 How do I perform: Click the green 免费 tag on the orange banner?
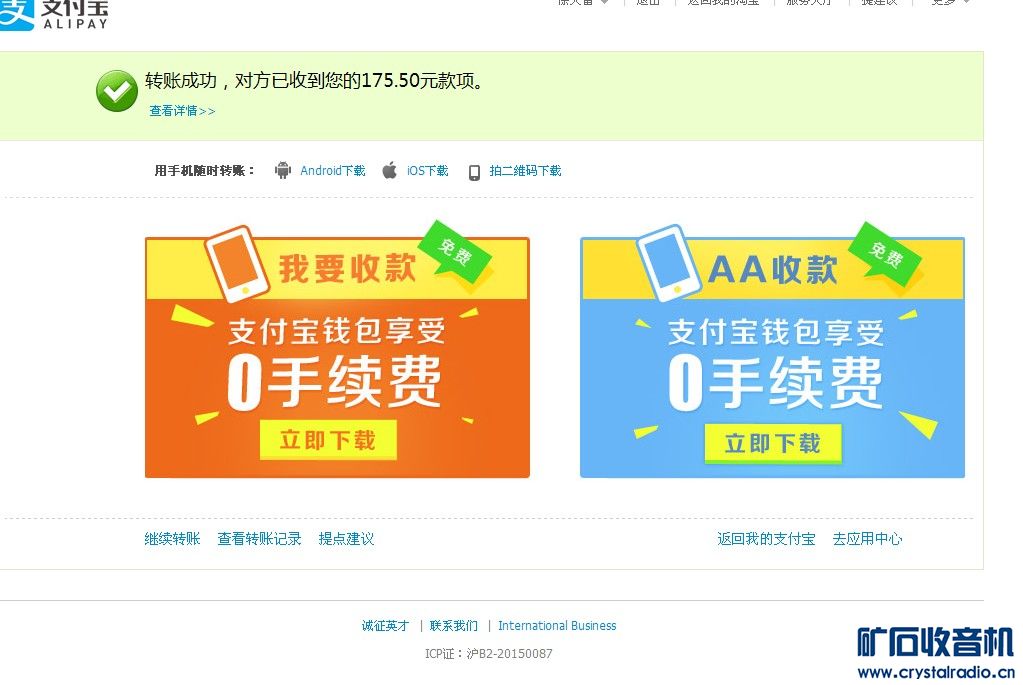(455, 252)
